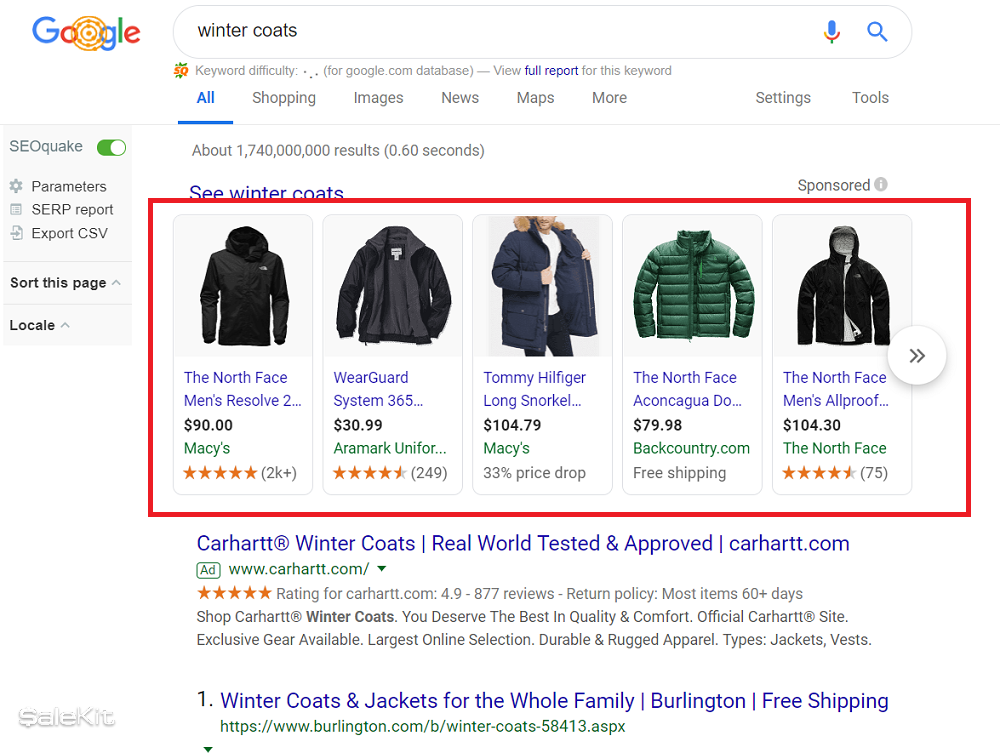Click the Sponsored info icon
1000x753 pixels.
(882, 185)
